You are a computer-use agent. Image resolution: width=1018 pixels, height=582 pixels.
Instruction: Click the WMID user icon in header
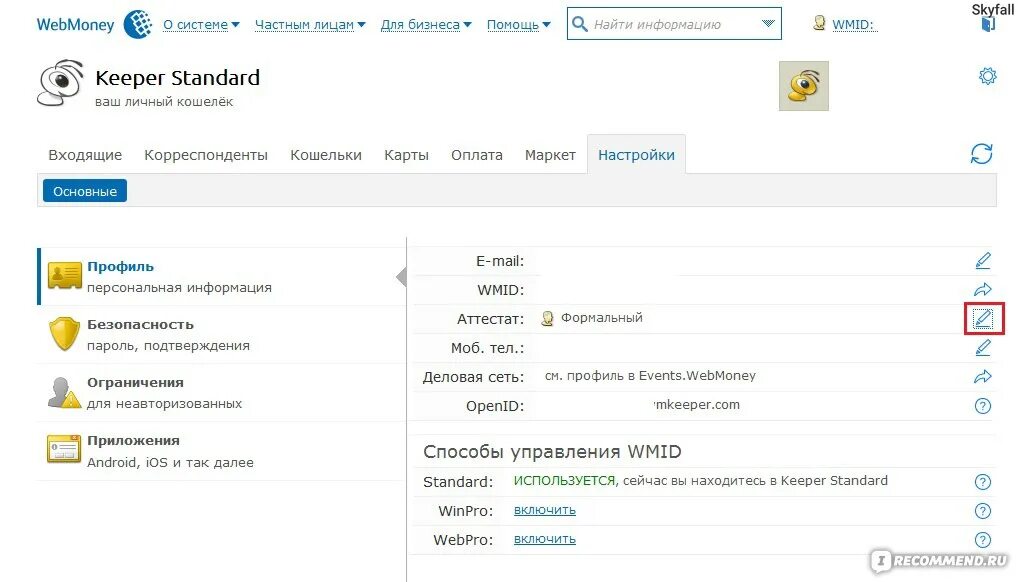[x=819, y=23]
